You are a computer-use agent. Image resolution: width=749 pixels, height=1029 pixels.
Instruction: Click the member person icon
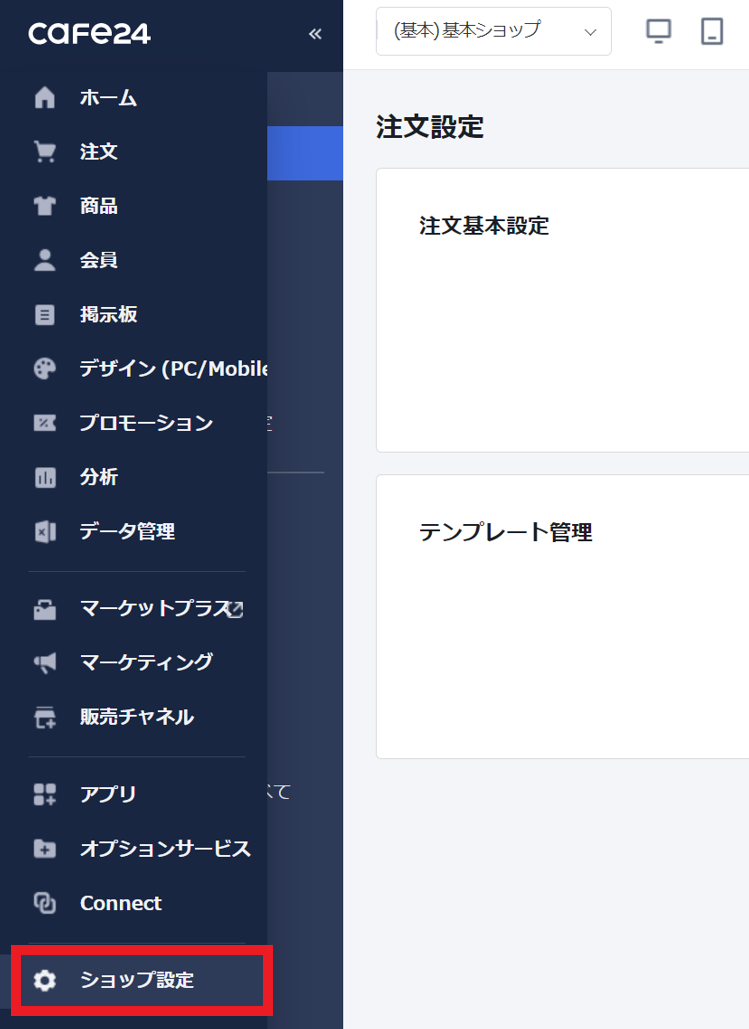[x=45, y=260]
